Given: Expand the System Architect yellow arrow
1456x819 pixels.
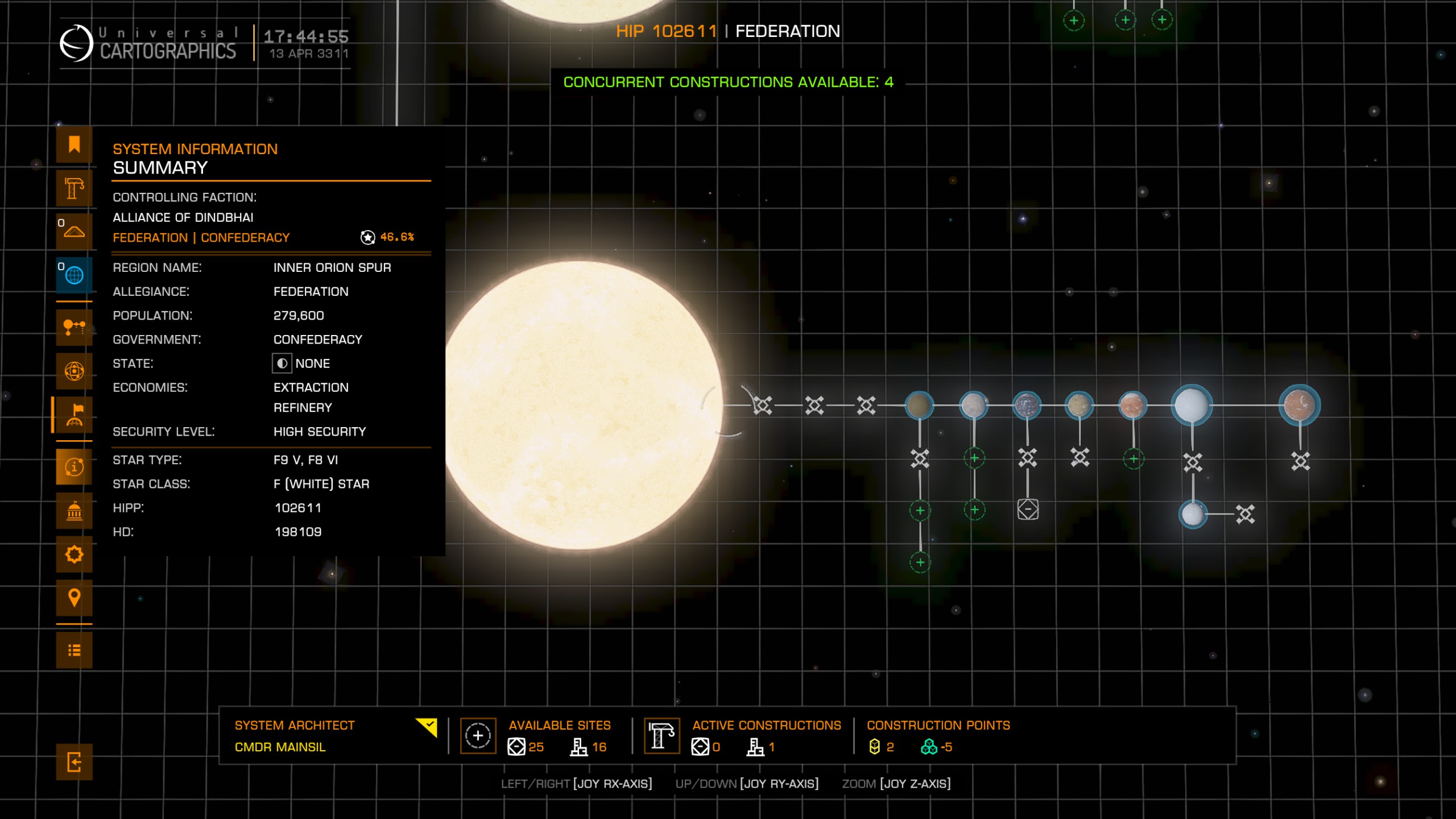Looking at the screenshot, I should pos(427,727).
